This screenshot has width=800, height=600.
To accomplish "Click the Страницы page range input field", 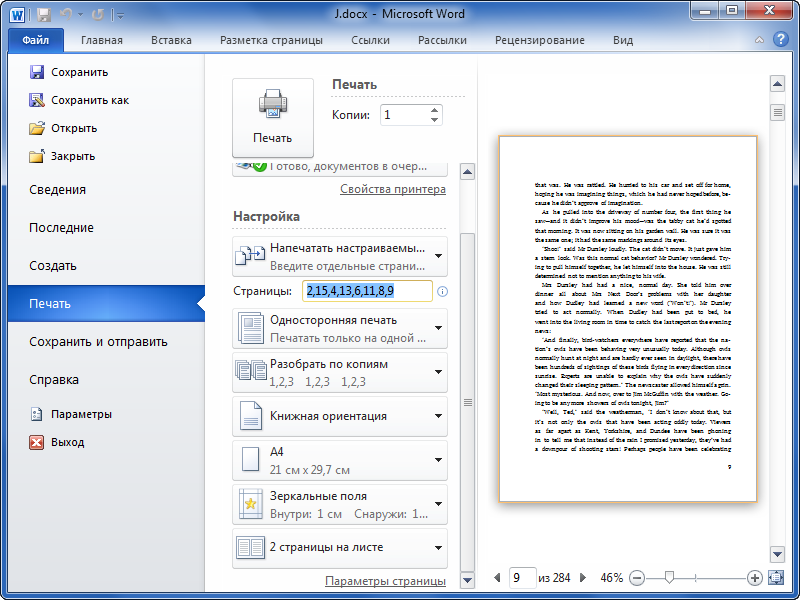I will (367, 291).
